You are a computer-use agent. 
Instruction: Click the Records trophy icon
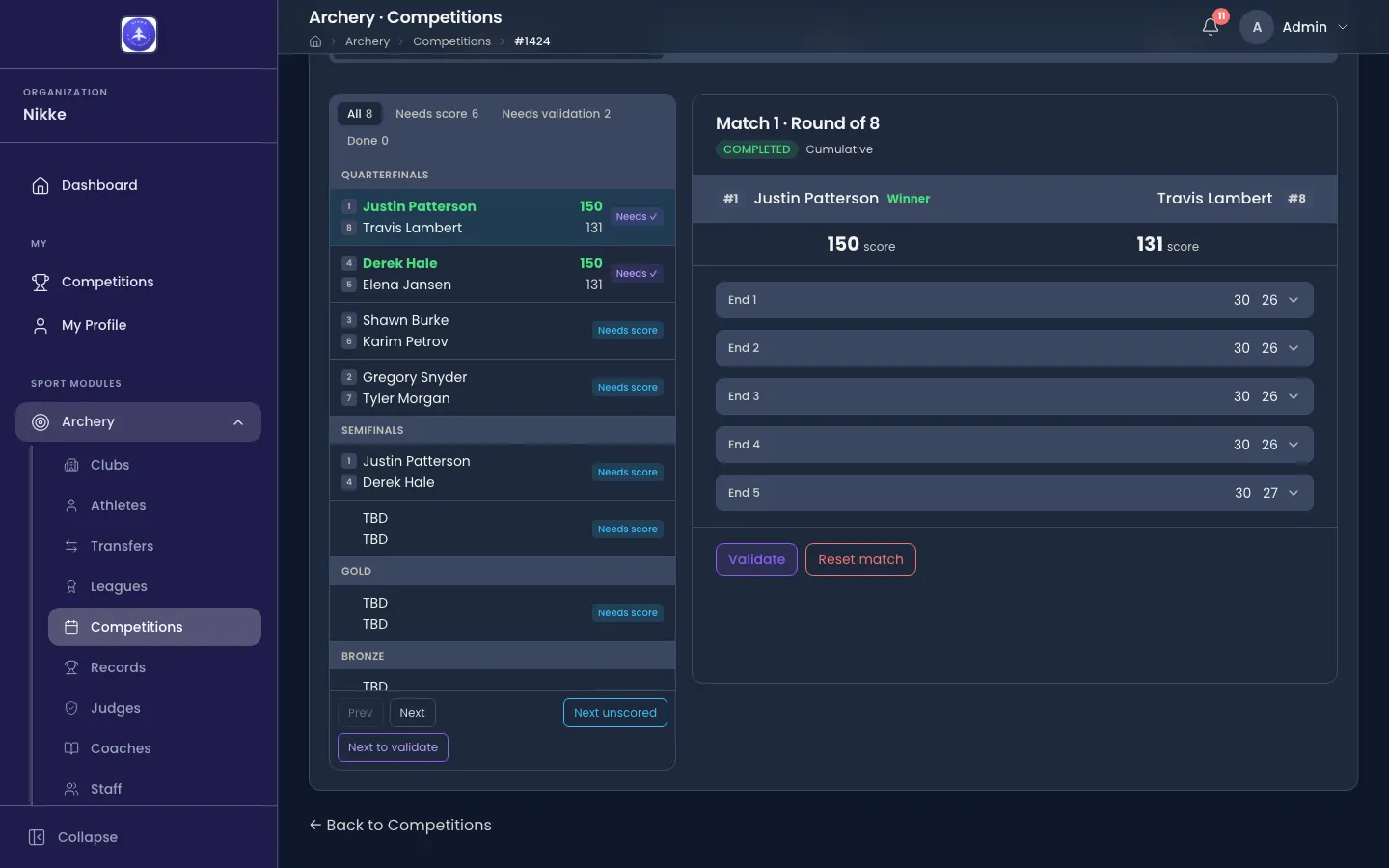(x=71, y=667)
